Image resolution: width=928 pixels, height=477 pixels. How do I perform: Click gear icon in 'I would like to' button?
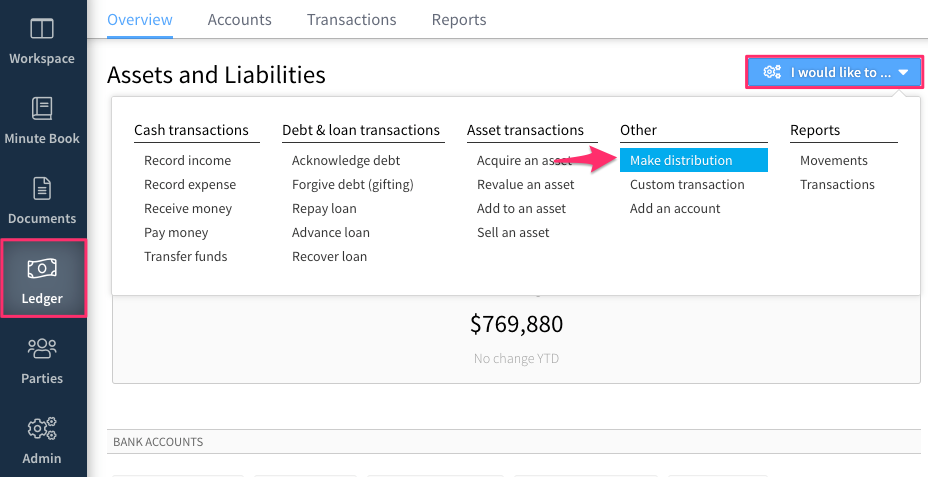(772, 72)
